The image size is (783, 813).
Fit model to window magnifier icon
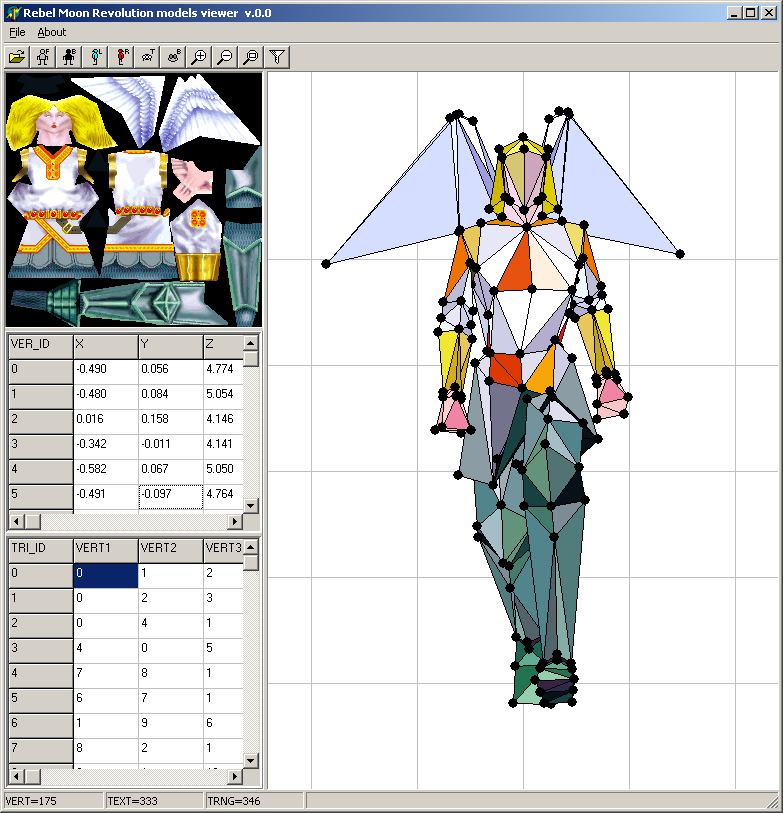(x=250, y=57)
